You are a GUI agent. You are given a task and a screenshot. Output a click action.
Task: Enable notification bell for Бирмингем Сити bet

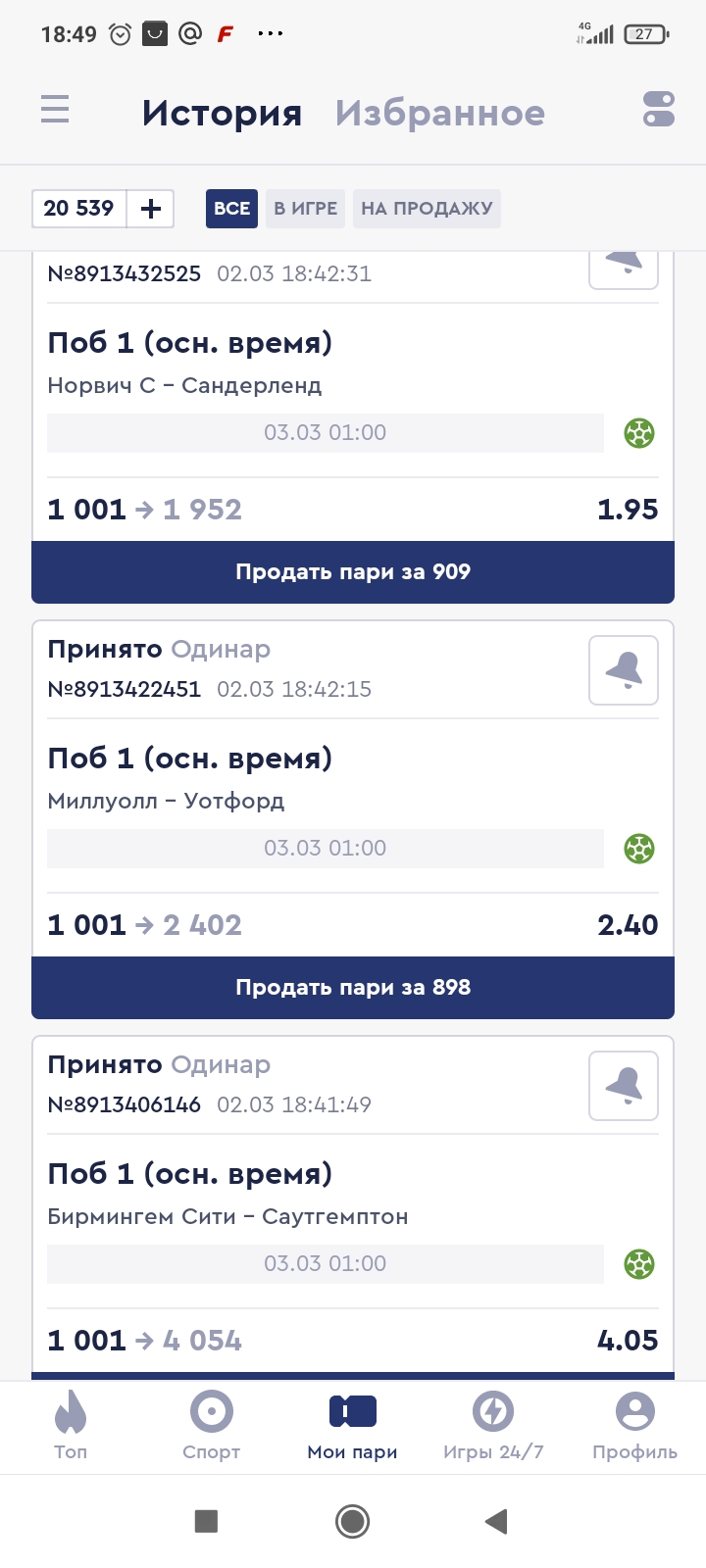click(624, 1086)
